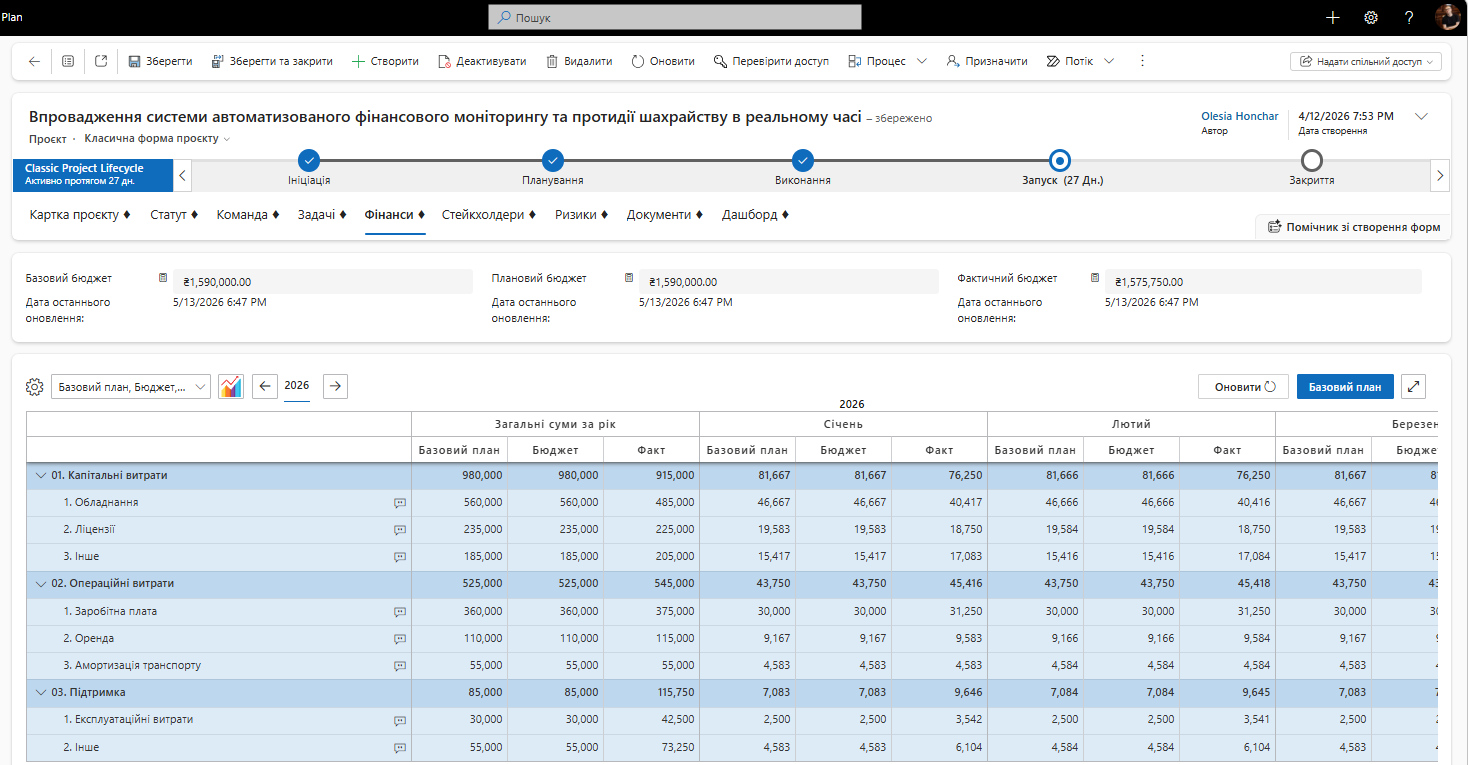Collapse the 01. Капітальні витрати group
Image resolution: width=1468 pixels, height=765 pixels.
(x=41, y=476)
